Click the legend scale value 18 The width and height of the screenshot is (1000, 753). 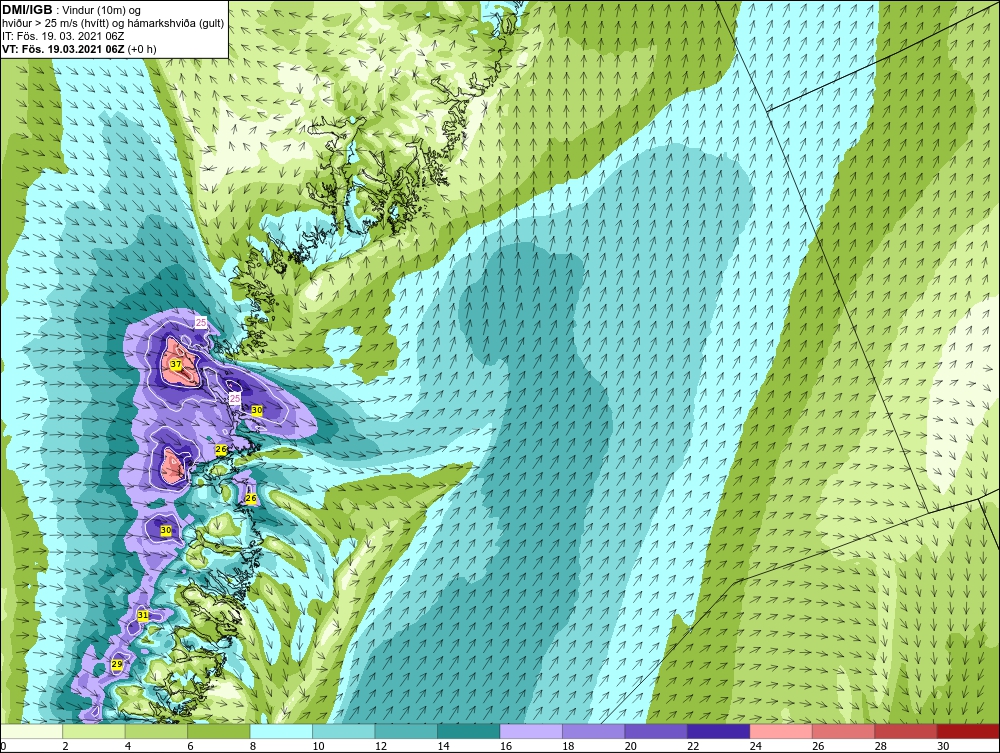[x=568, y=746]
